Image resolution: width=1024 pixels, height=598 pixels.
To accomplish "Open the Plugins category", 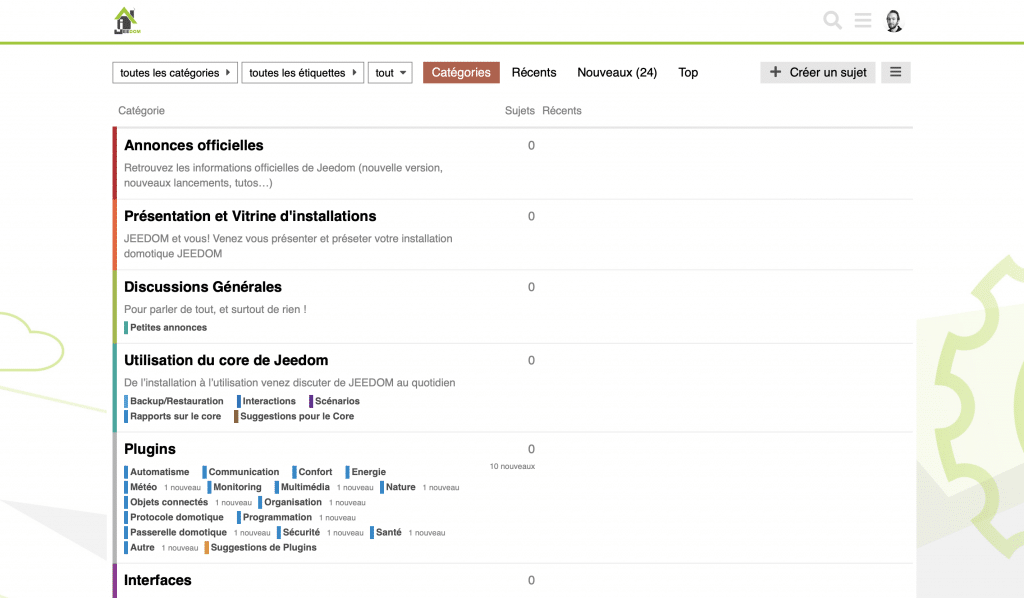I will click(150, 449).
